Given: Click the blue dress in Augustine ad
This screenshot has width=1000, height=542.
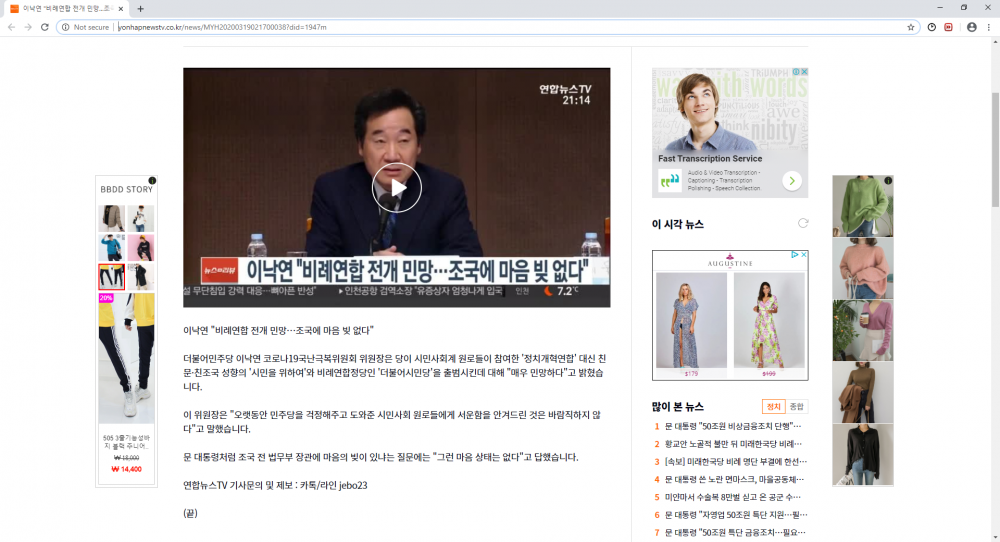Looking at the screenshot, I should 691,320.
